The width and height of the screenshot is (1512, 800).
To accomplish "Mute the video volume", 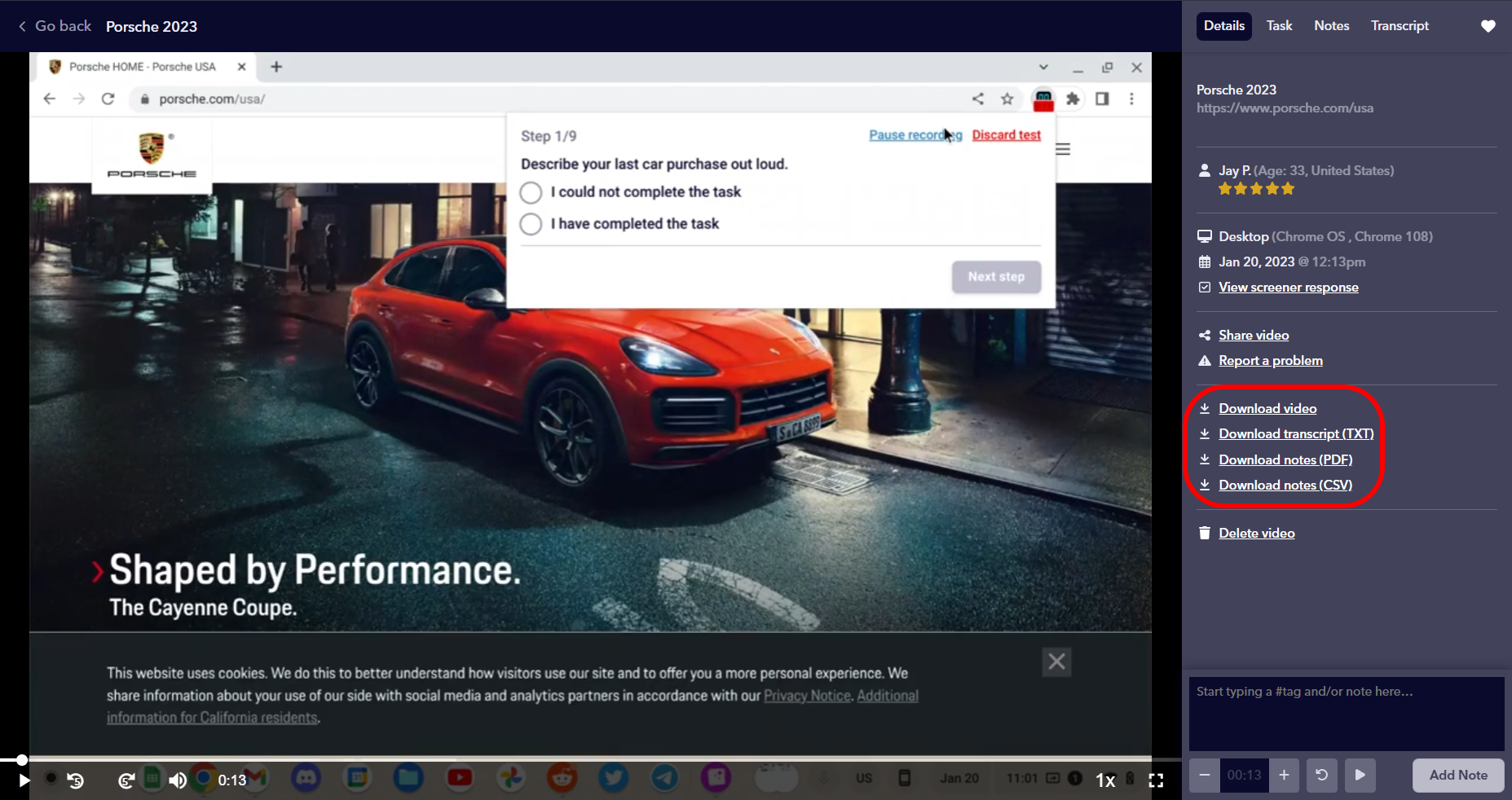I will coord(177,780).
